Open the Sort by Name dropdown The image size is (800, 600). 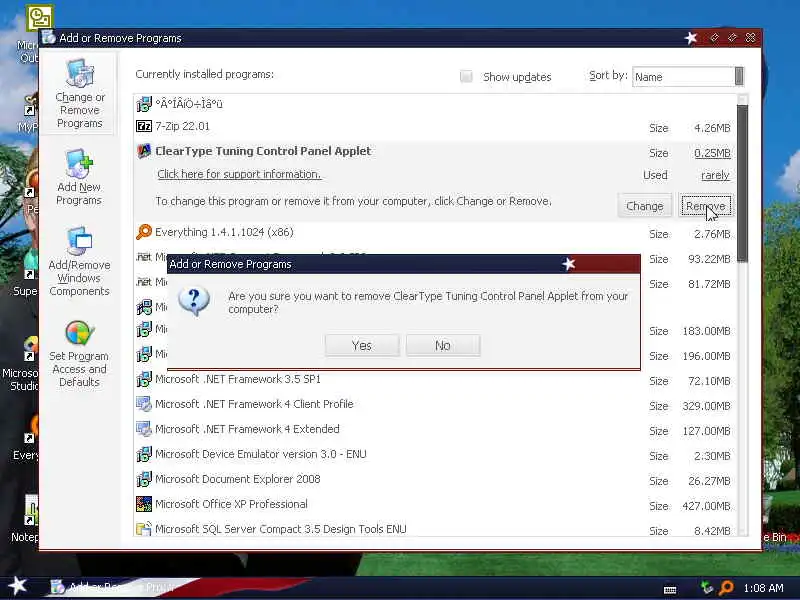[x=688, y=77]
